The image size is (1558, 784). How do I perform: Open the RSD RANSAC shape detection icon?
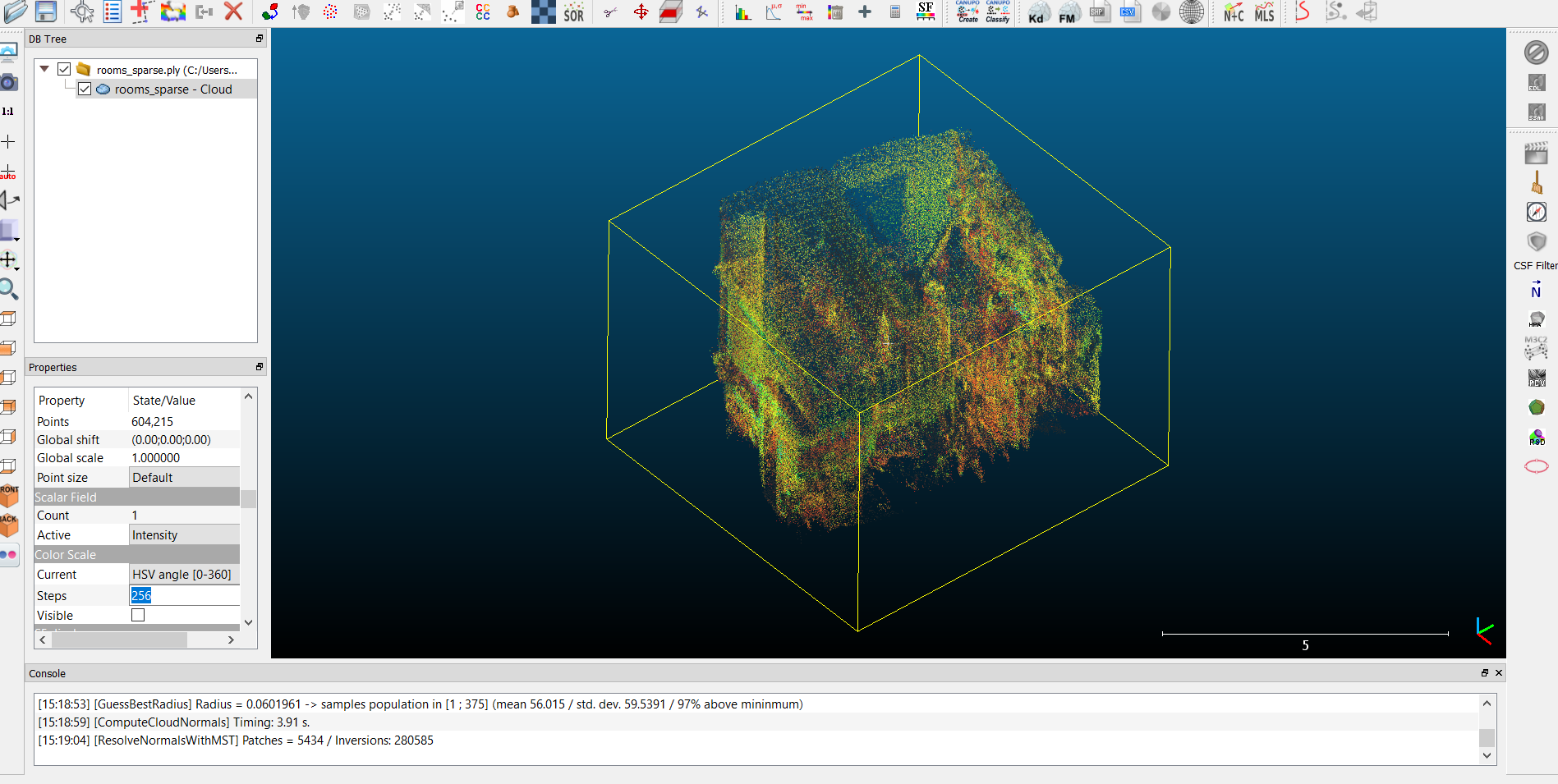pyautogui.click(x=1536, y=437)
